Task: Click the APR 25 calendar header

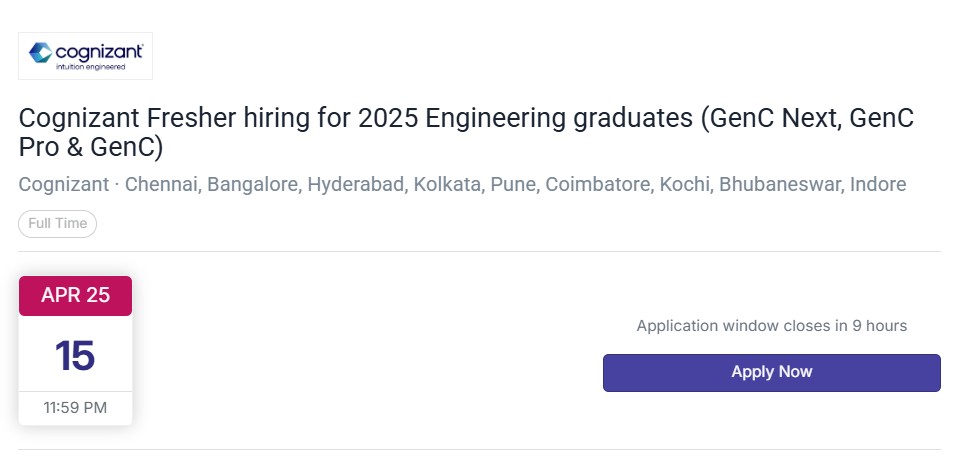Action: [76, 296]
